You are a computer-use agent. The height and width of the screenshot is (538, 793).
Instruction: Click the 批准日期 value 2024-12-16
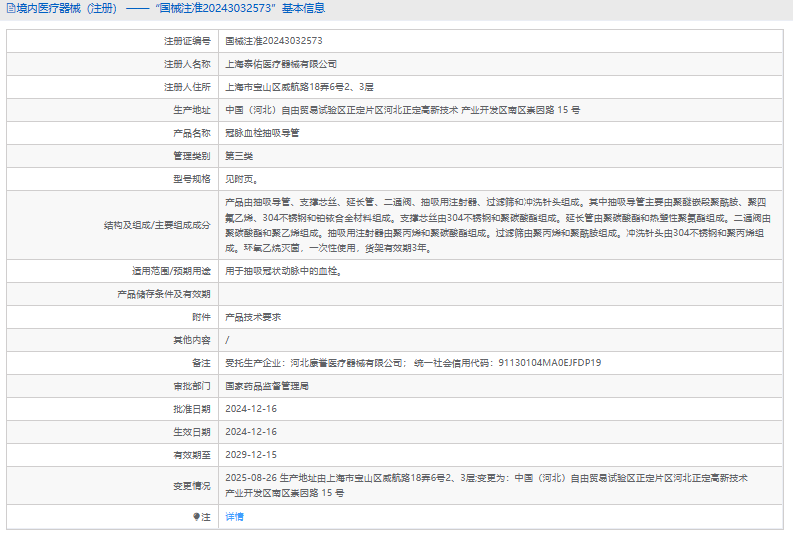coord(251,408)
